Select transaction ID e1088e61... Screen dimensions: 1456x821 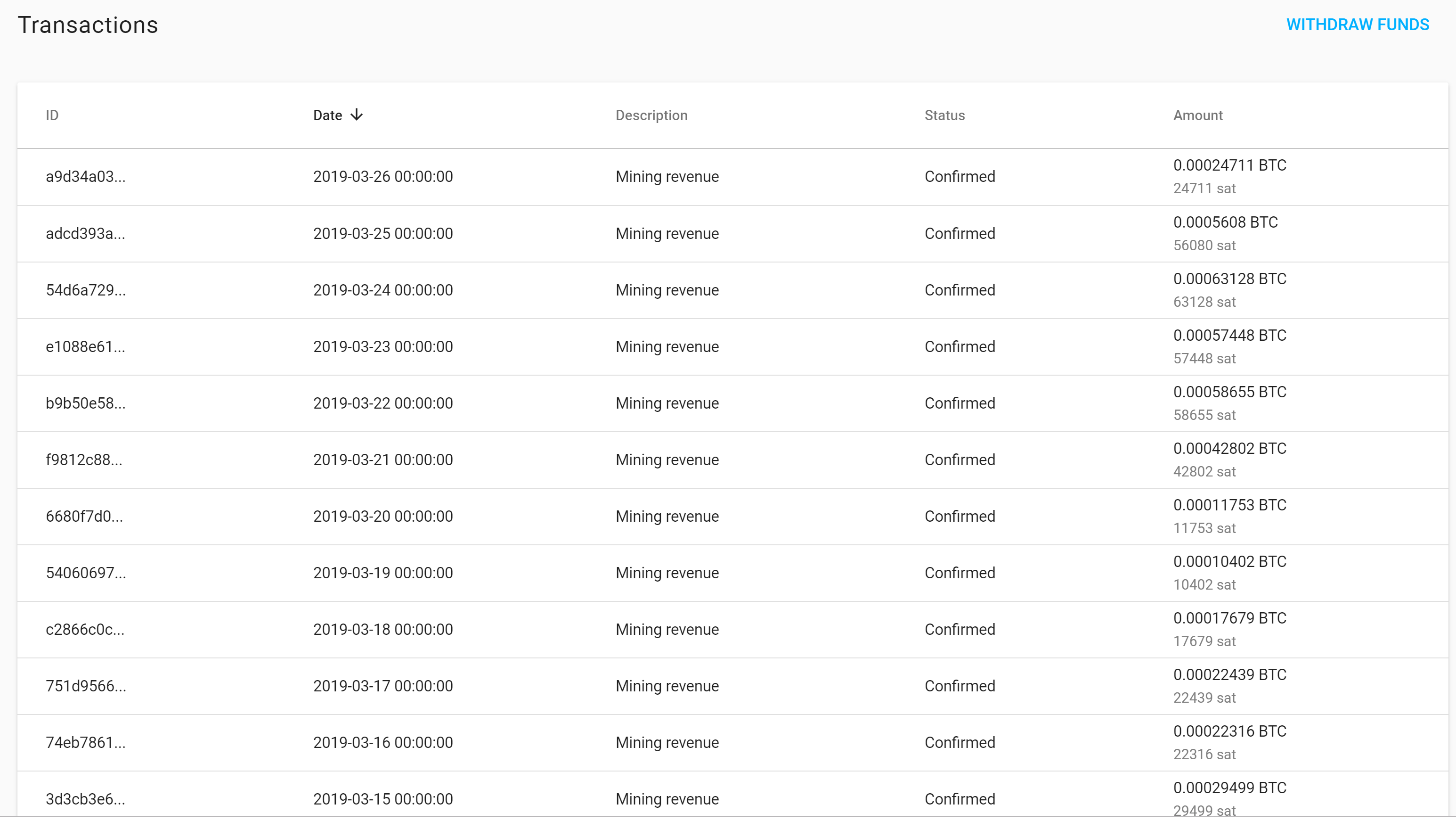(85, 346)
